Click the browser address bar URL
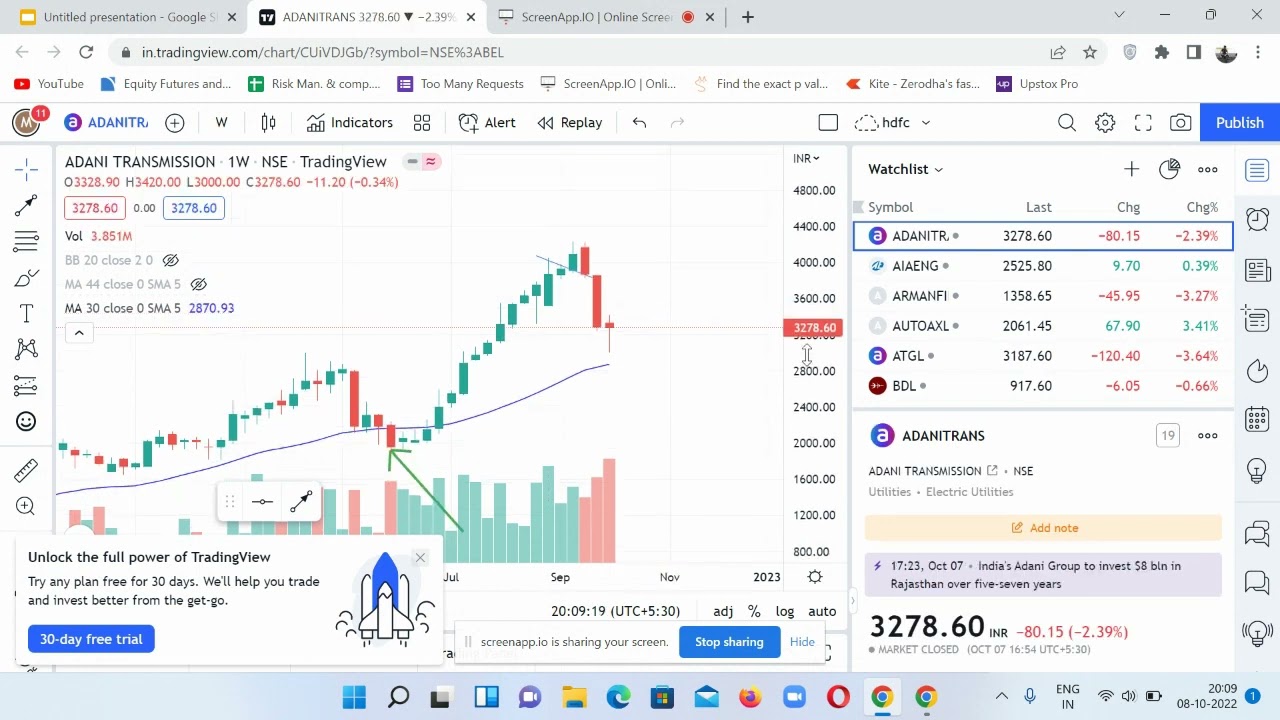The width and height of the screenshot is (1280, 720). 323,52
